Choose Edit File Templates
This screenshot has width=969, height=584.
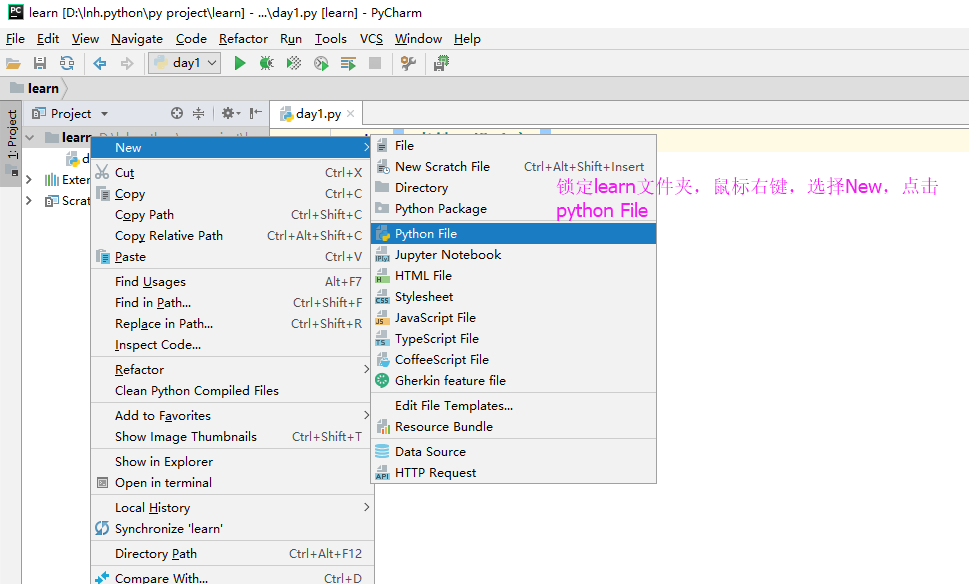pos(514,406)
